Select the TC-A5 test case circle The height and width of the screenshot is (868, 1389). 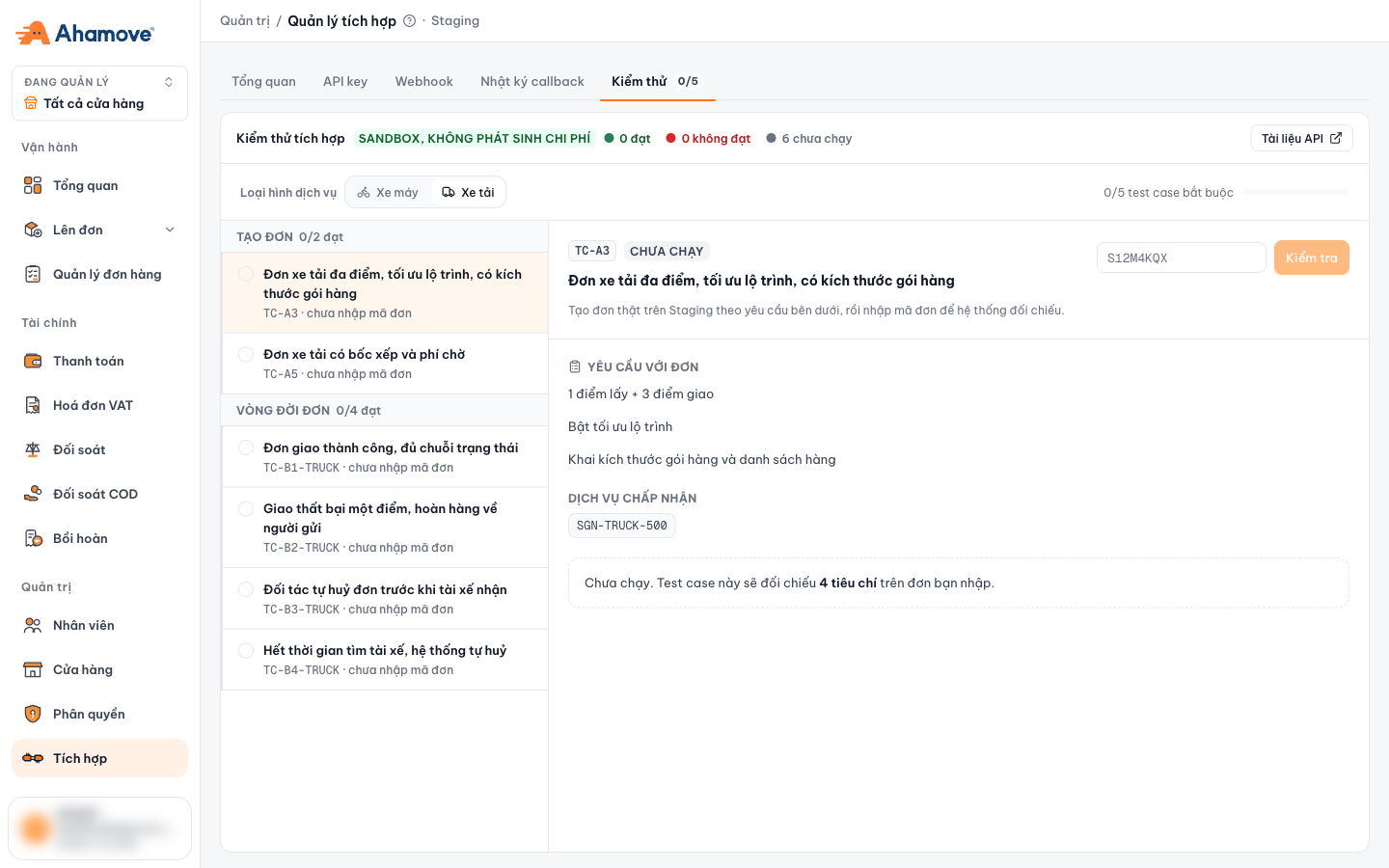[246, 354]
